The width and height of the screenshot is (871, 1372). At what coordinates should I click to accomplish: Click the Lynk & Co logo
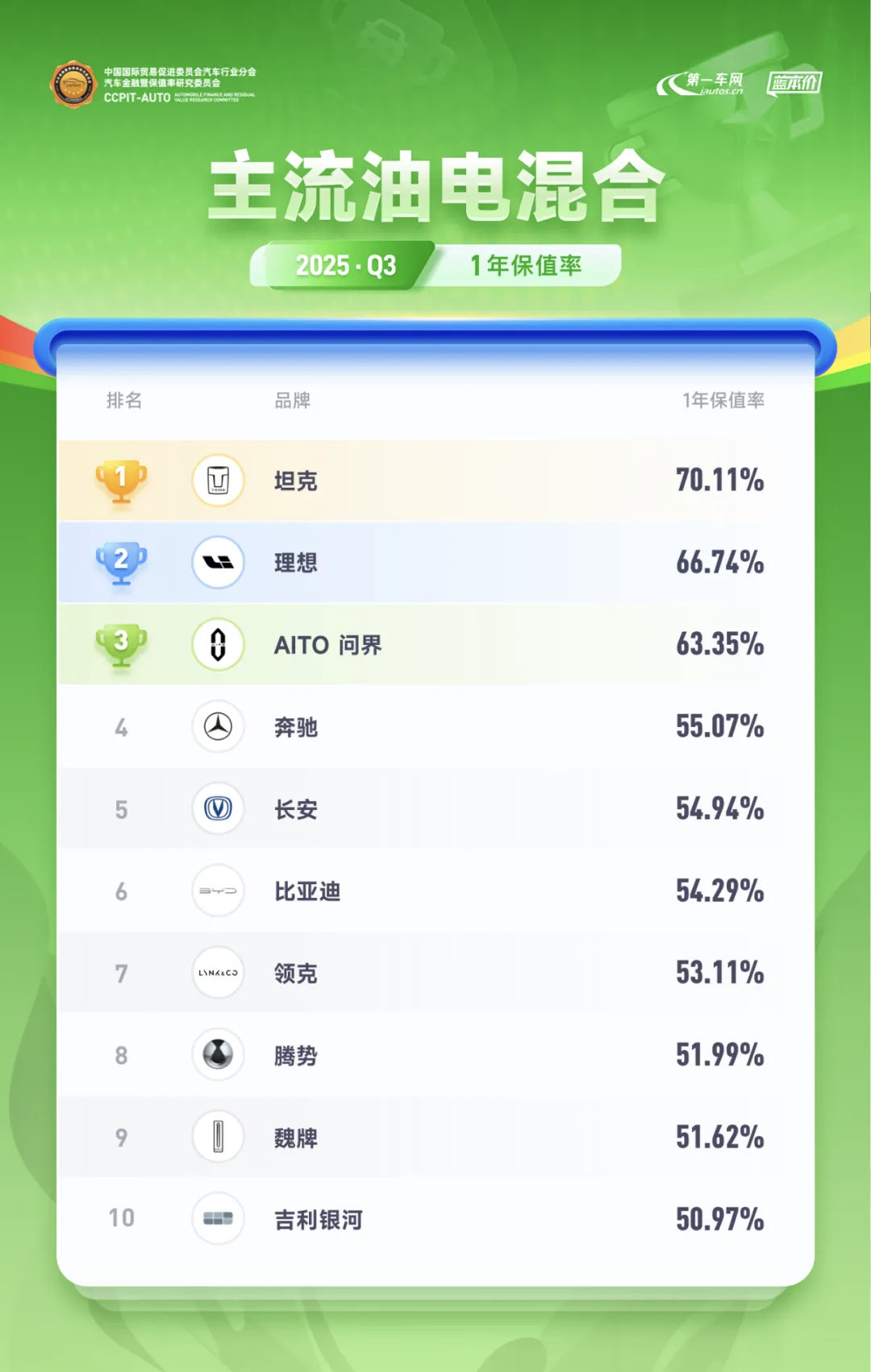coord(218,973)
